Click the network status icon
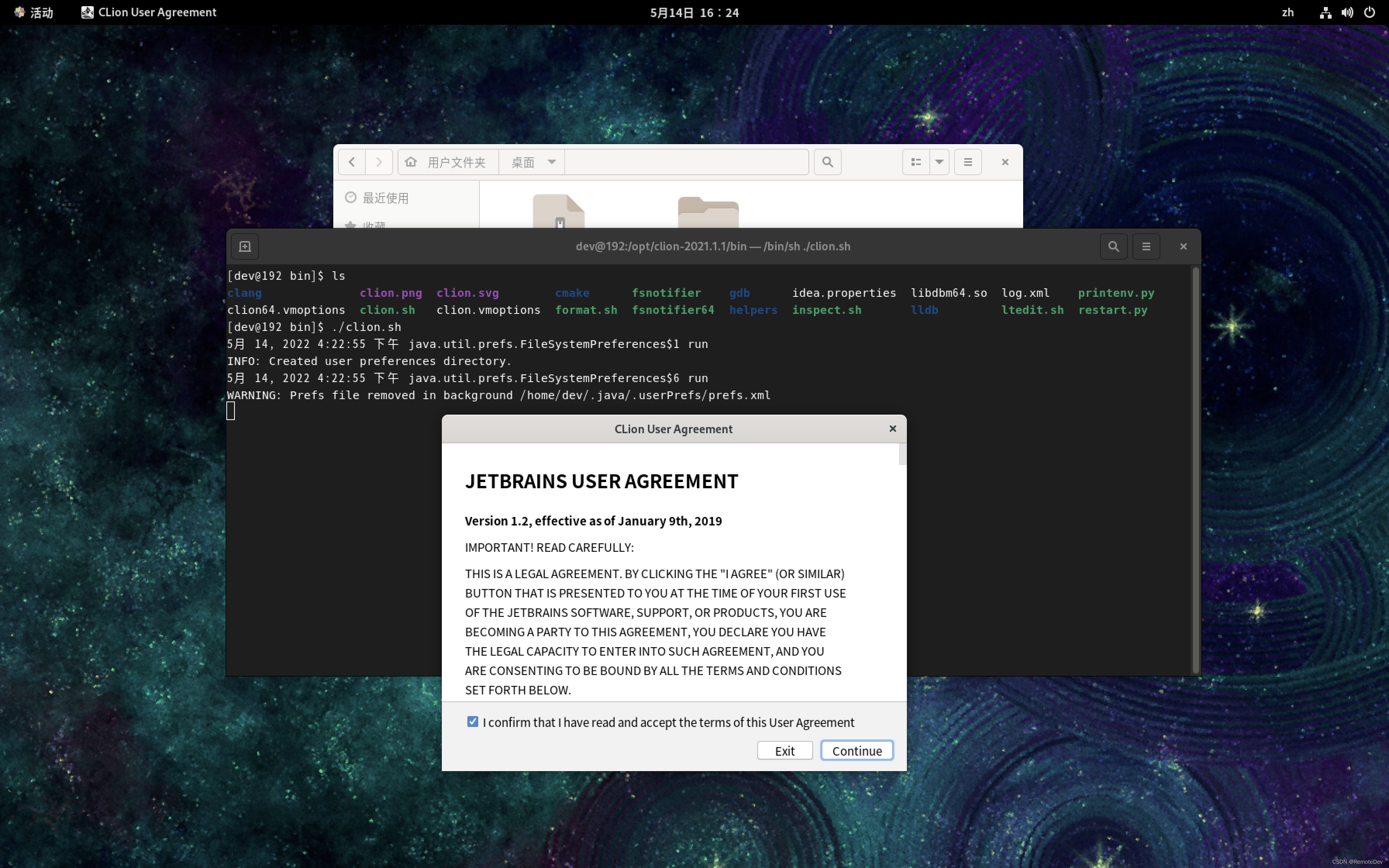 point(1325,12)
